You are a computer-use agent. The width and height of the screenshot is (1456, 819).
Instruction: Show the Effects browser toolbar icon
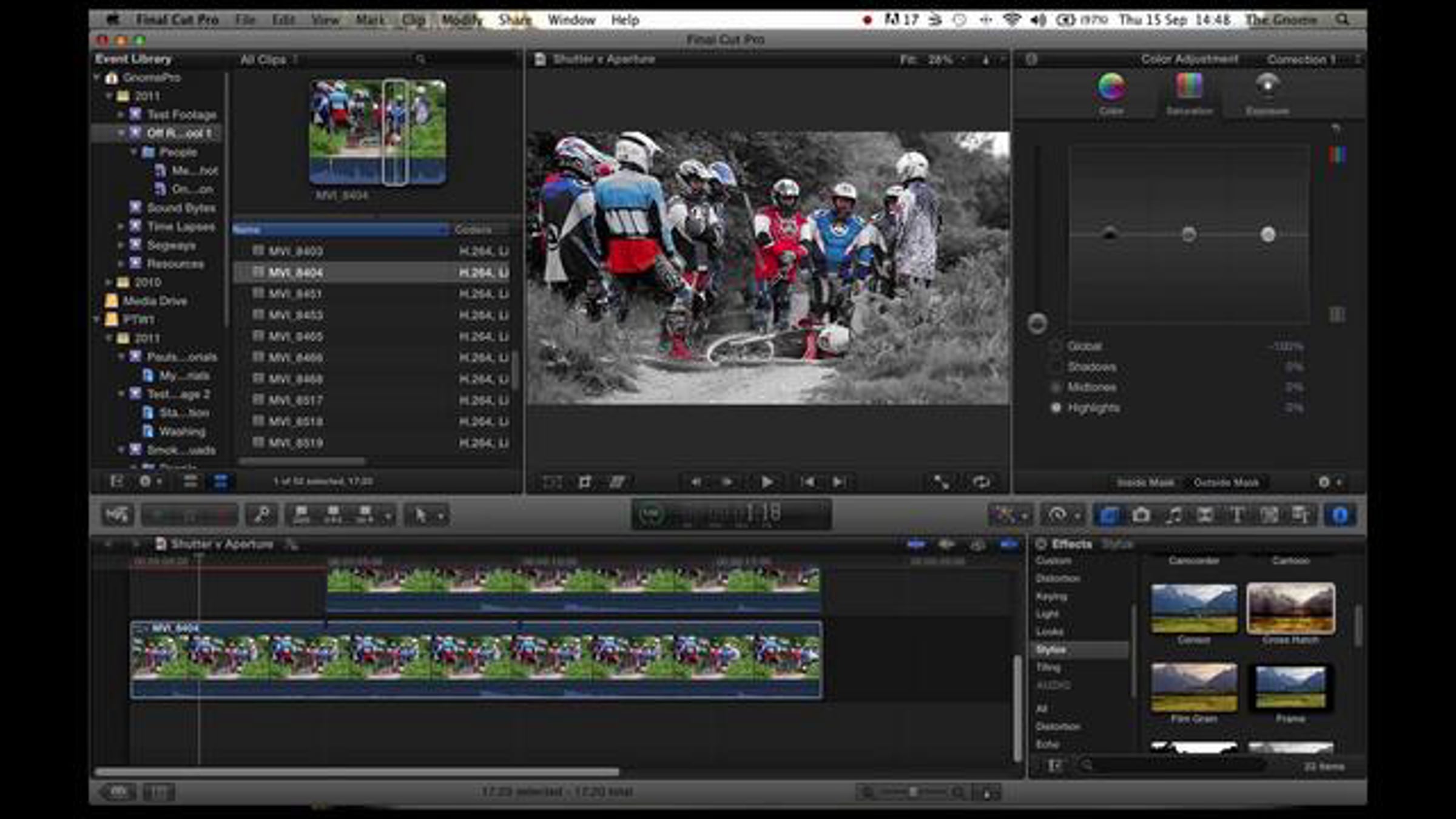(x=1109, y=516)
